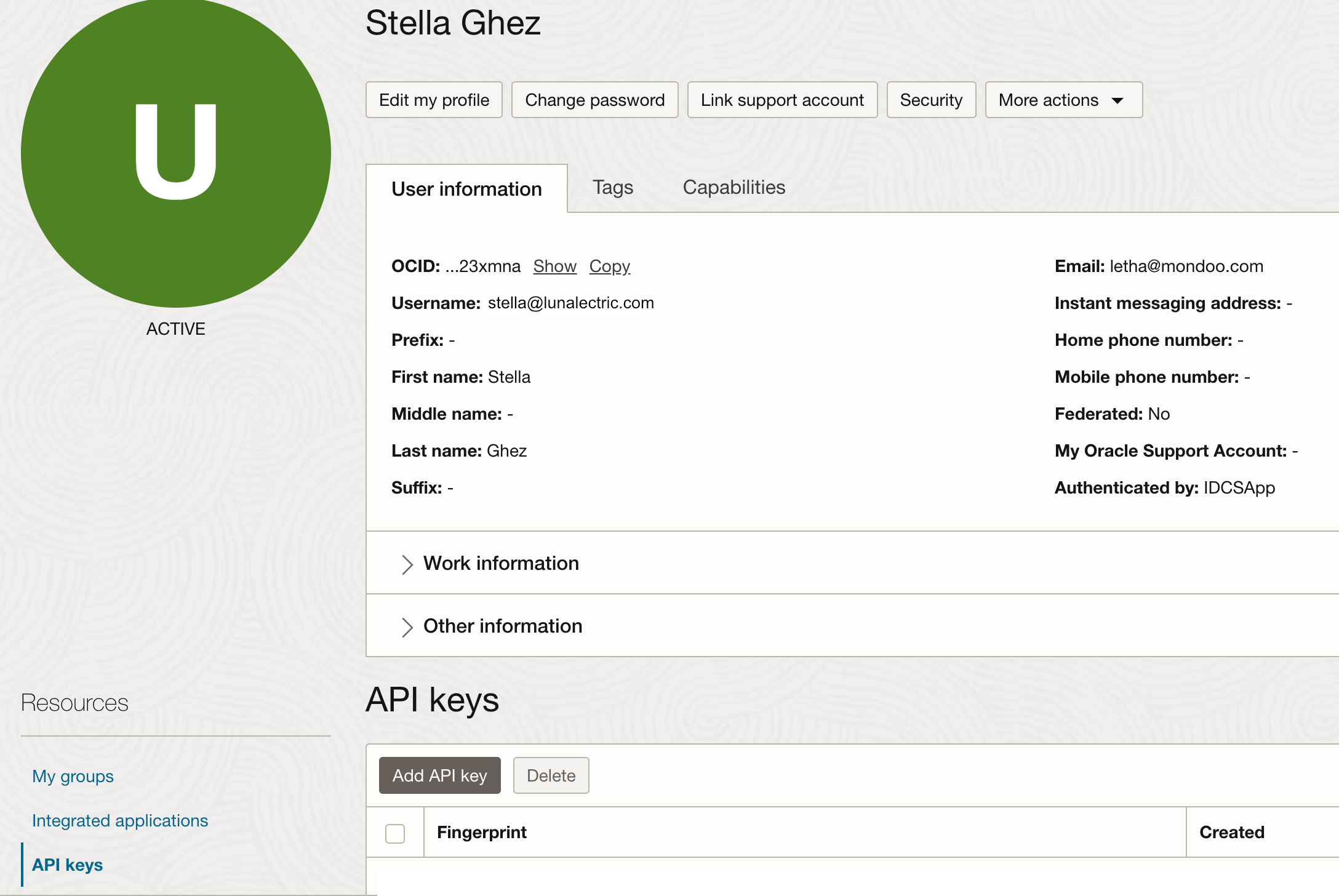Select all API keys via header checkbox
Image resolution: width=1339 pixels, height=896 pixels.
[x=395, y=832]
